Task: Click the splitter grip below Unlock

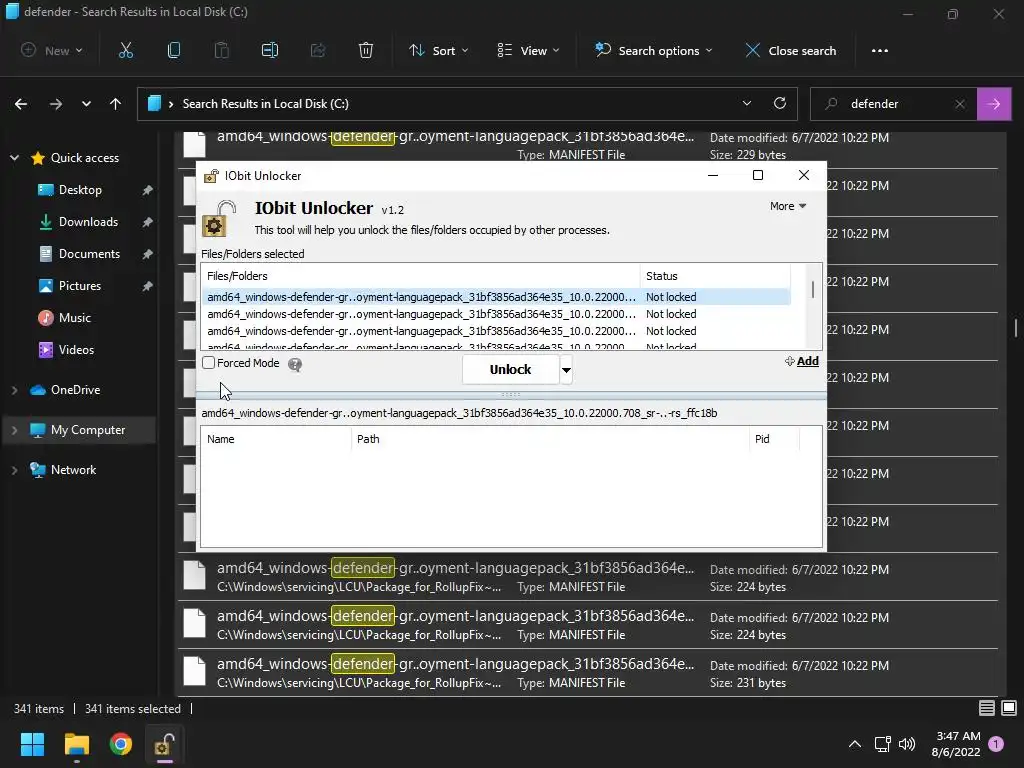Action: (x=511, y=394)
